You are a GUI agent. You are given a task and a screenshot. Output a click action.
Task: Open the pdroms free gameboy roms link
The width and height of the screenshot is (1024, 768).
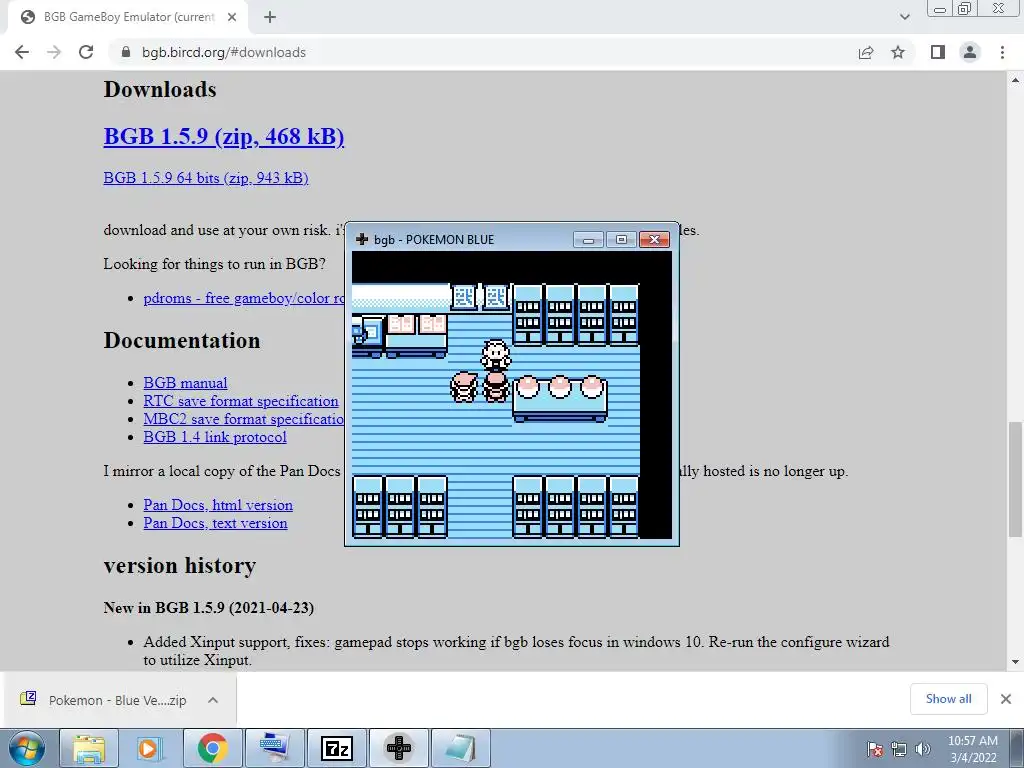[x=244, y=298]
